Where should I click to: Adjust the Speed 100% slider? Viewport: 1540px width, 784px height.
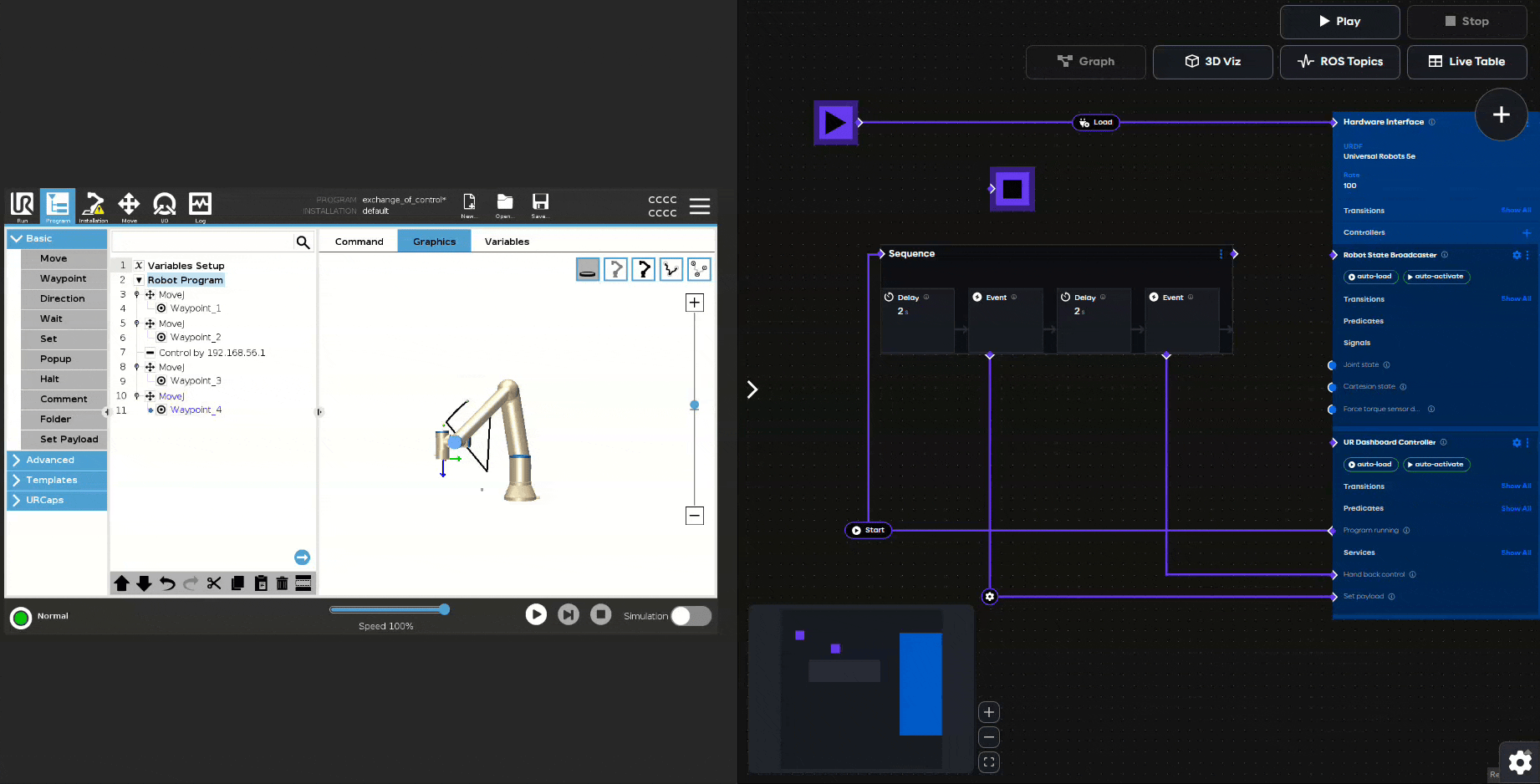[444, 609]
